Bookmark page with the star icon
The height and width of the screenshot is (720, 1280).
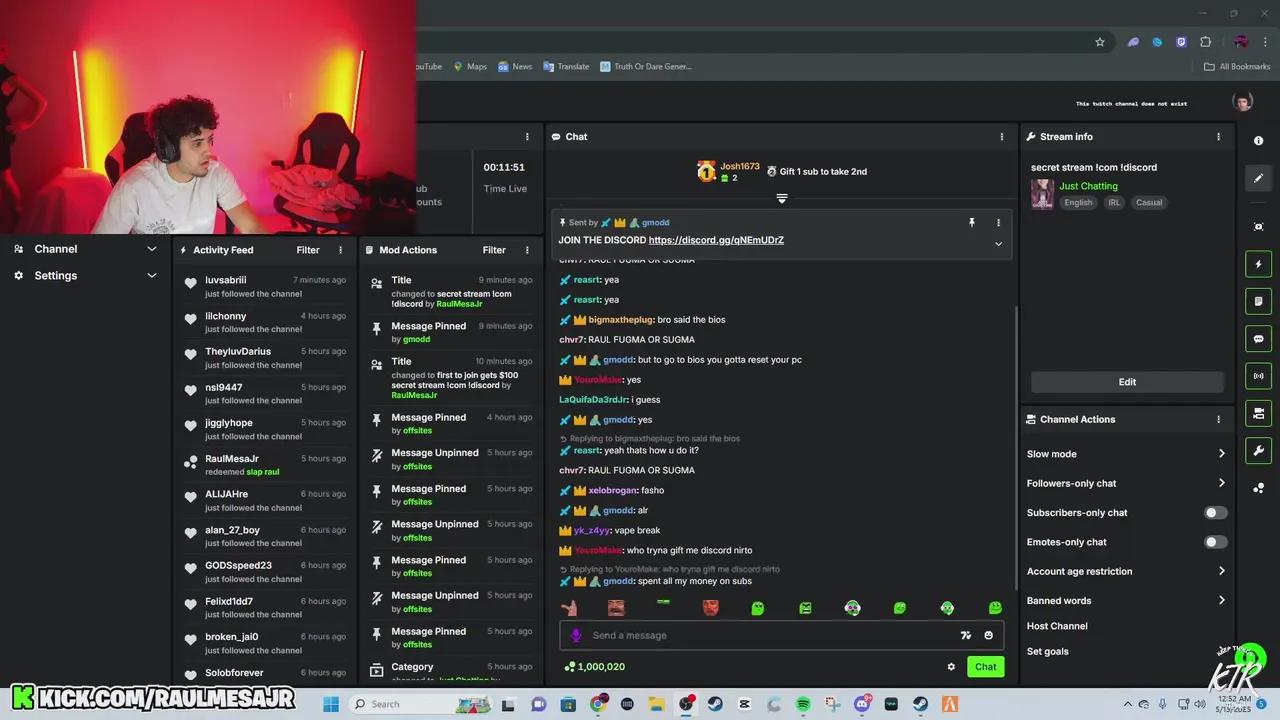click(x=1100, y=42)
